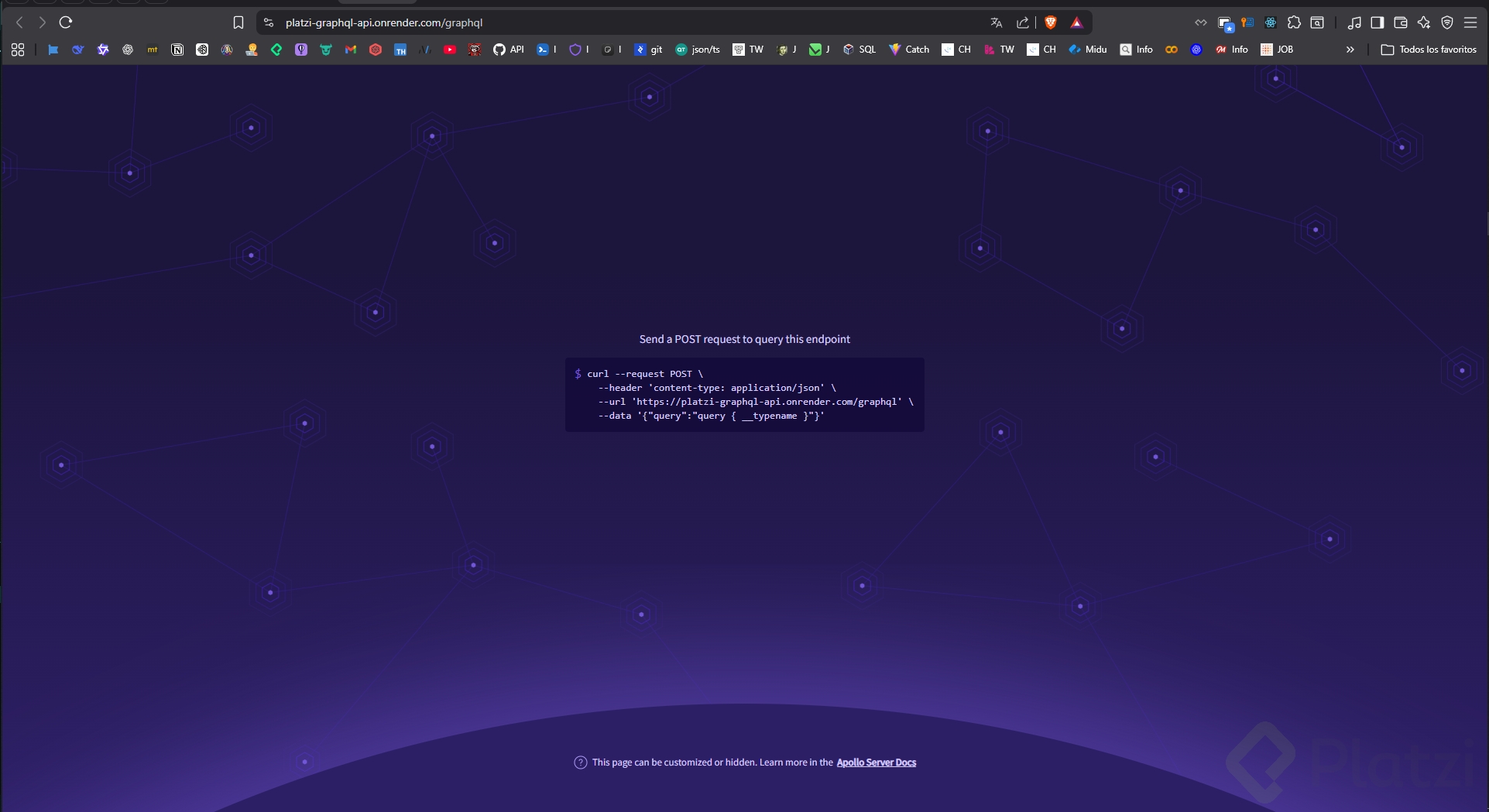The width and height of the screenshot is (1489, 812).
Task: Open the apps grid in bookmarks bar
Action: pyautogui.click(x=18, y=50)
